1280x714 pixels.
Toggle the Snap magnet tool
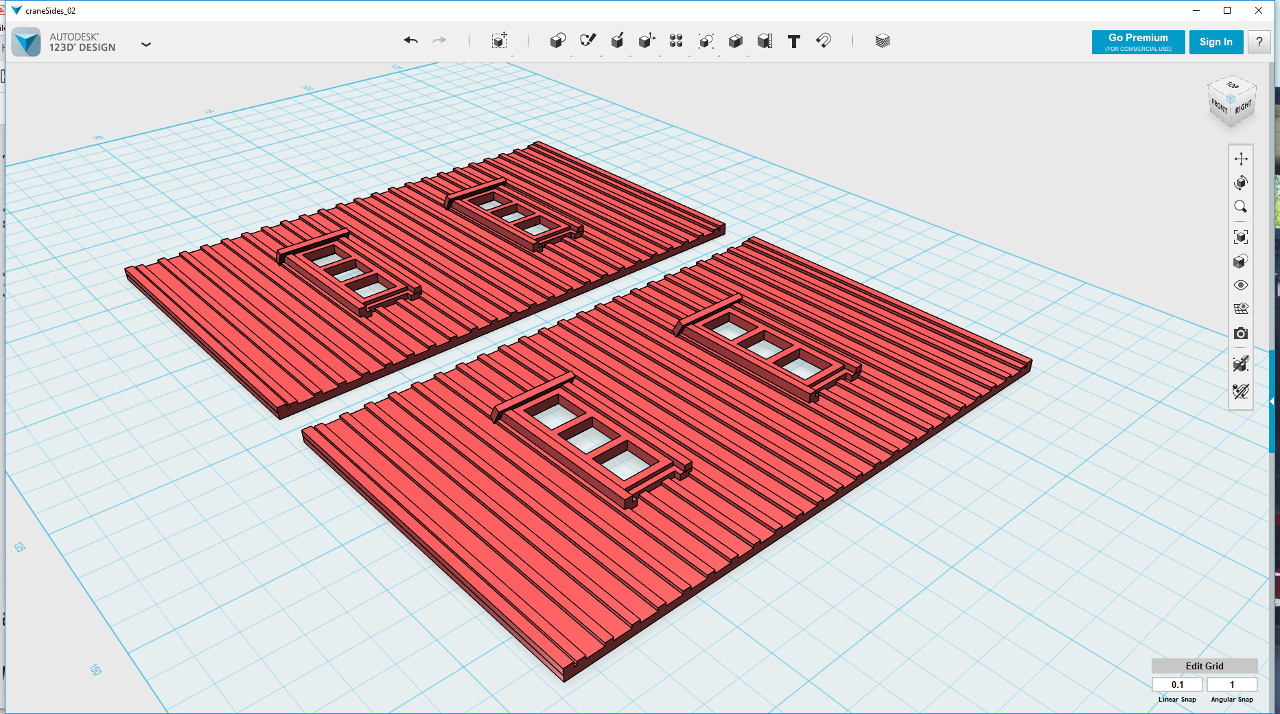(823, 41)
